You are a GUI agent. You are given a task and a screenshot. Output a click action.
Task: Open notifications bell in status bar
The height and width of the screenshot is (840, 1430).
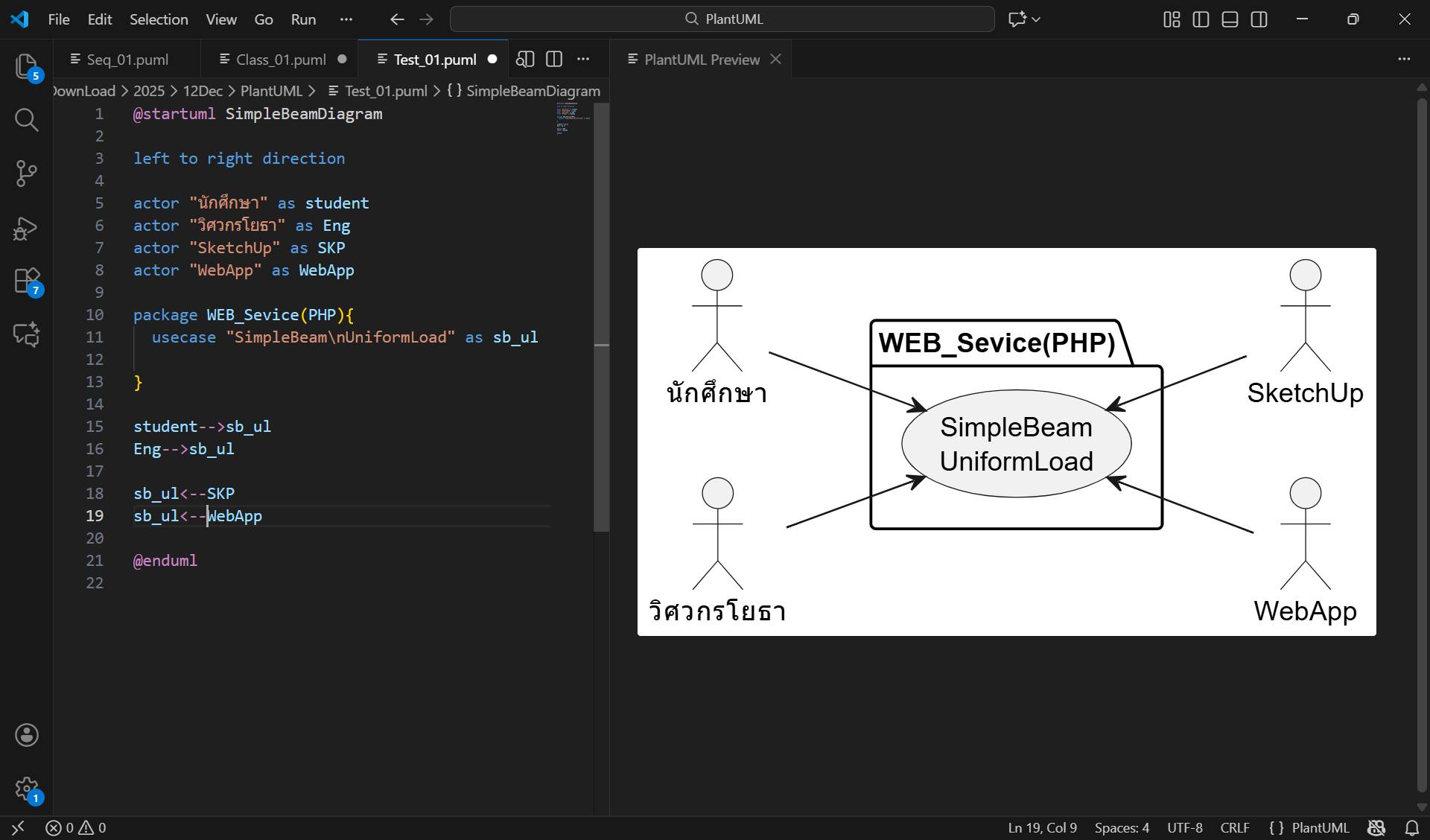coord(1412,828)
